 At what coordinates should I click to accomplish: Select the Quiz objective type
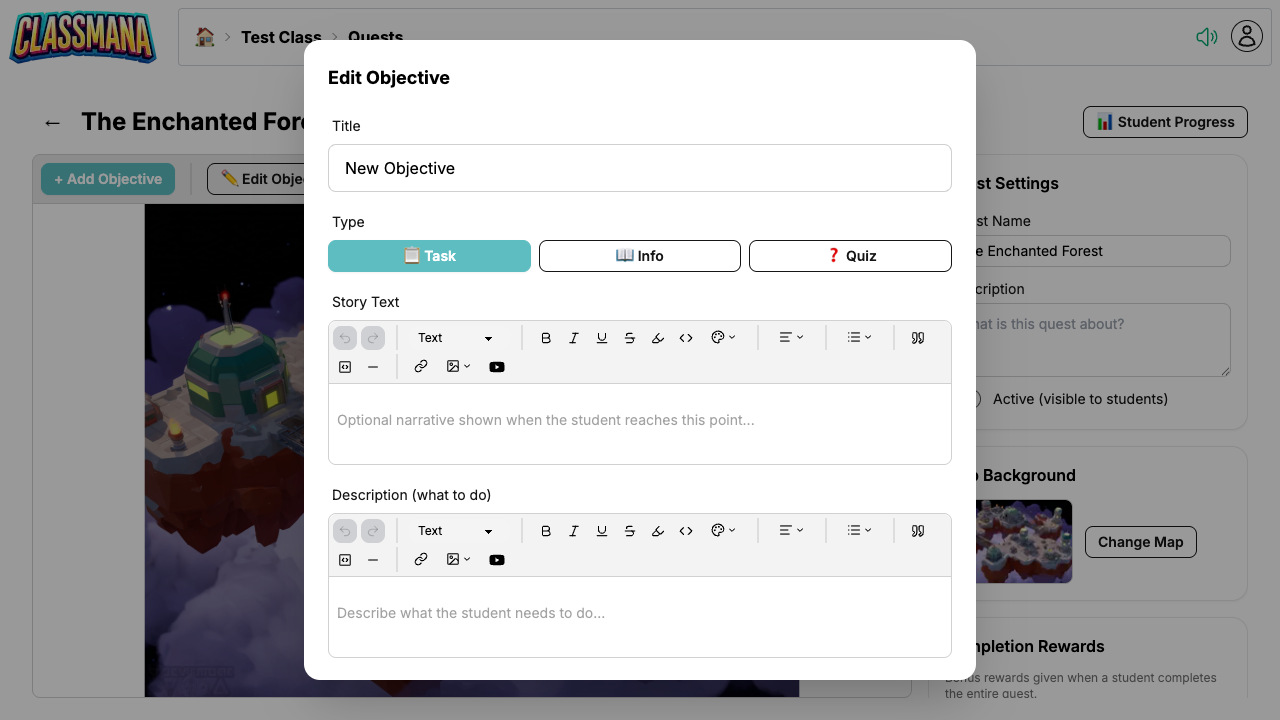tap(850, 256)
